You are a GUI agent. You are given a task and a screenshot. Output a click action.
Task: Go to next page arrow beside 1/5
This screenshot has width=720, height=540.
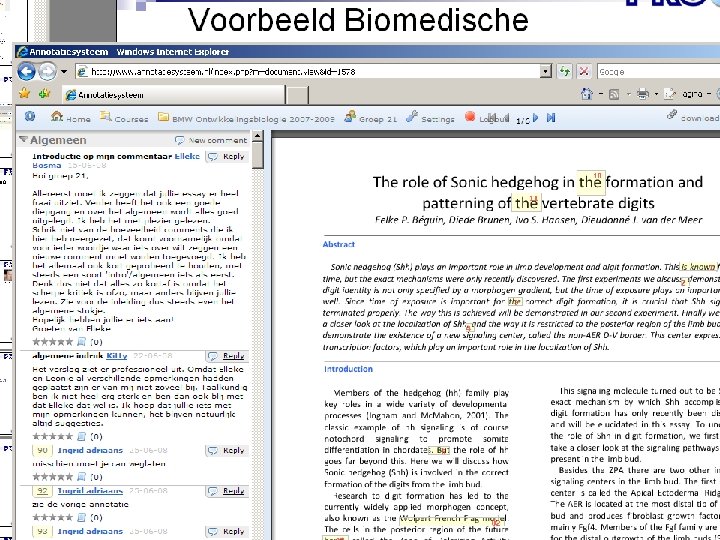[535, 118]
